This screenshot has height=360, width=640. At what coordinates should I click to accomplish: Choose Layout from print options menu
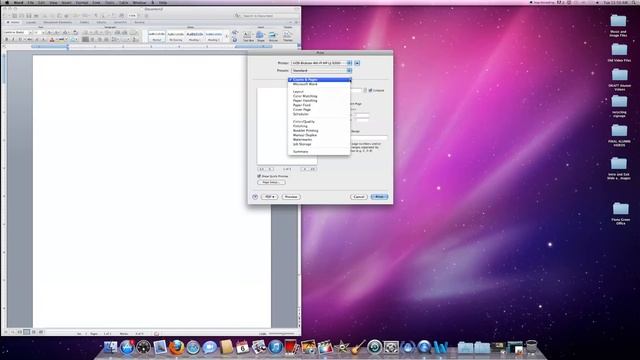coord(319,92)
